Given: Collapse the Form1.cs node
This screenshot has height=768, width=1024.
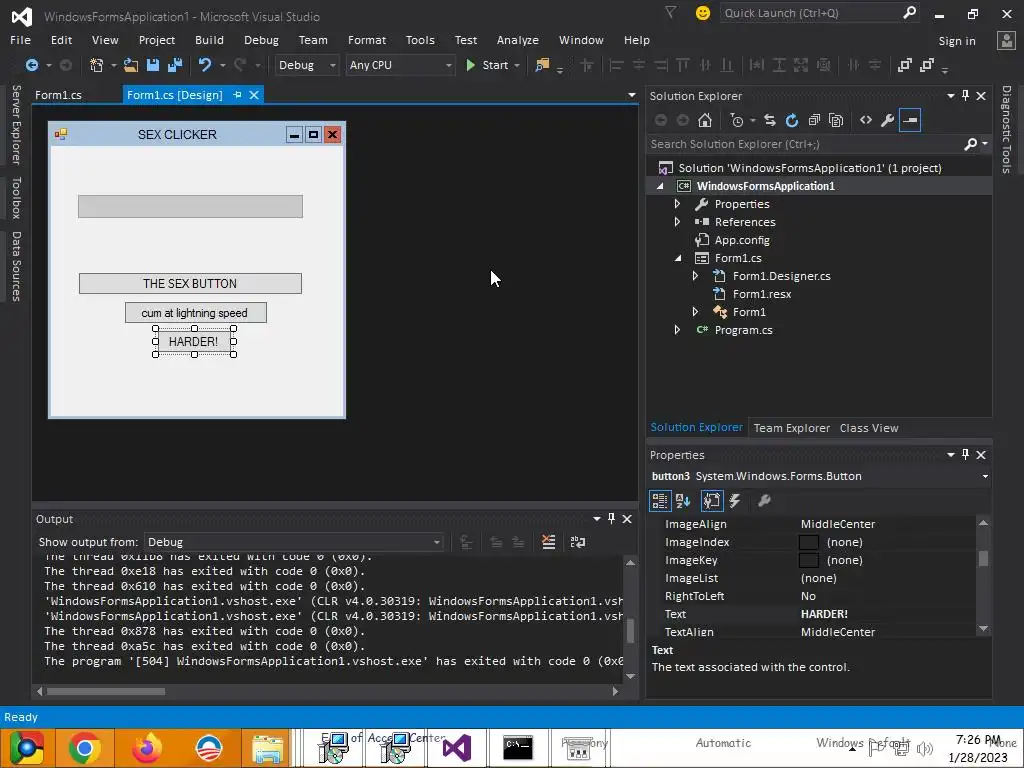Looking at the screenshot, I should [x=678, y=258].
